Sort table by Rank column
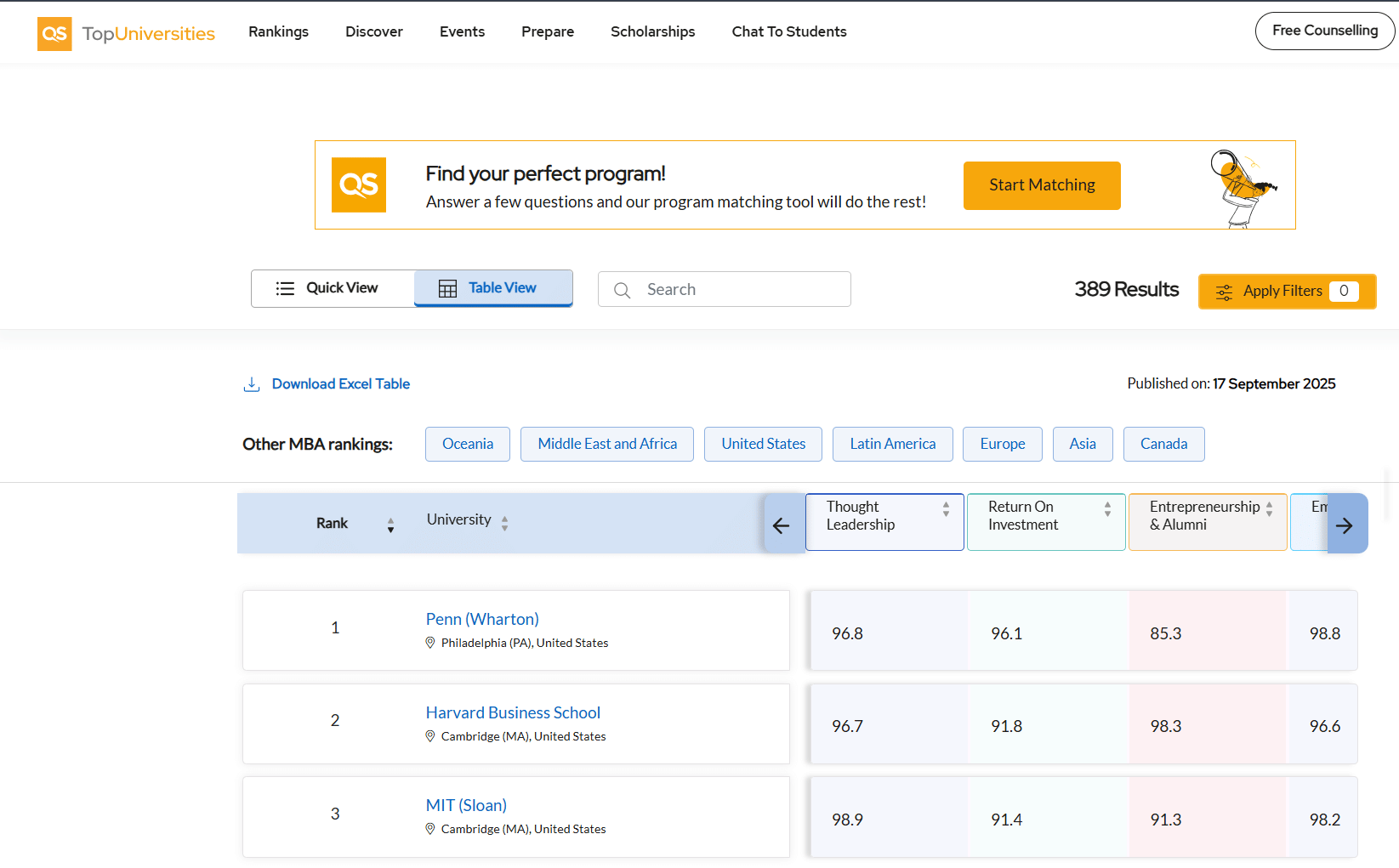 (x=390, y=525)
